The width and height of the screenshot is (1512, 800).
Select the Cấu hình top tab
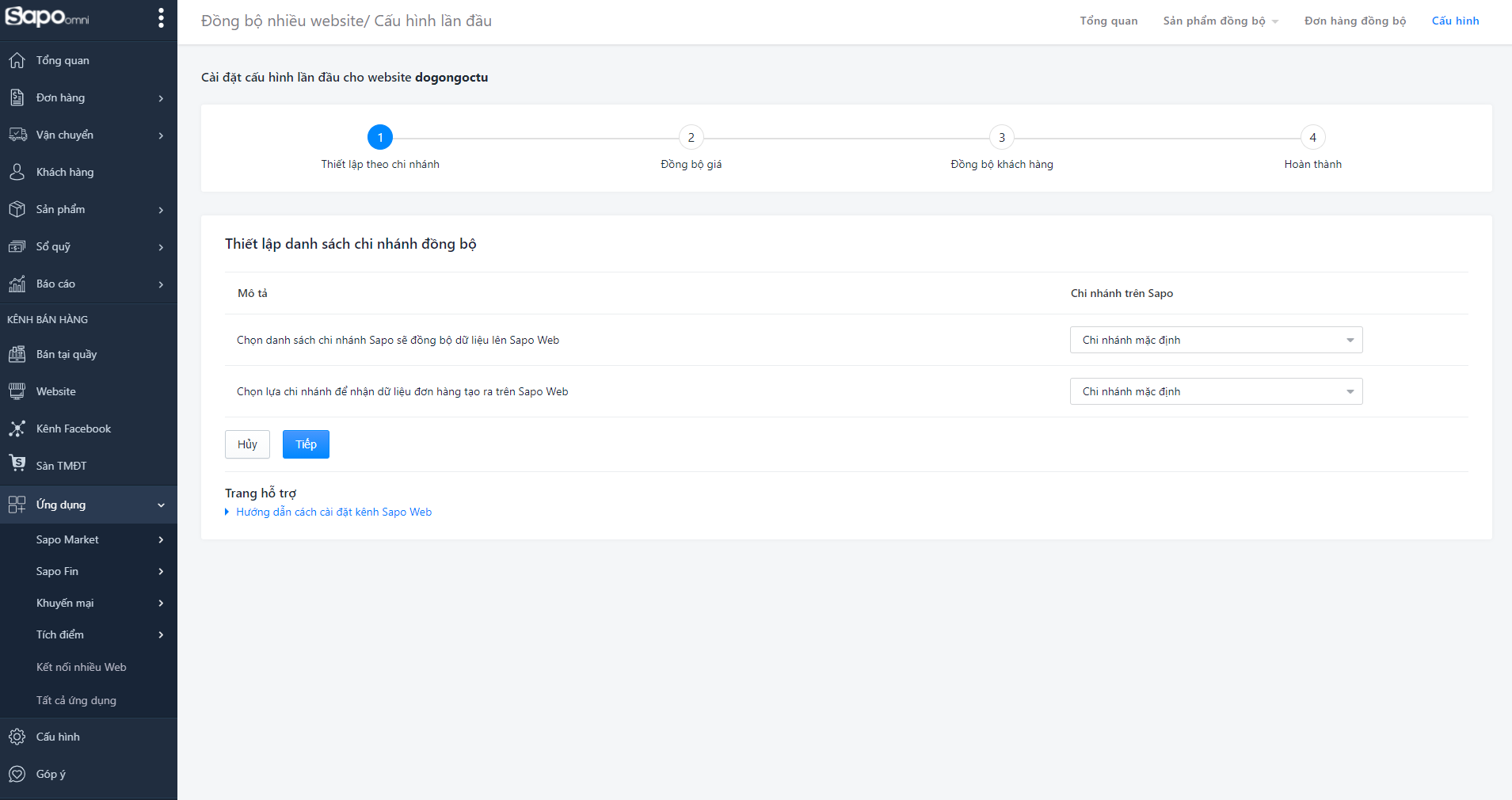coord(1456,21)
